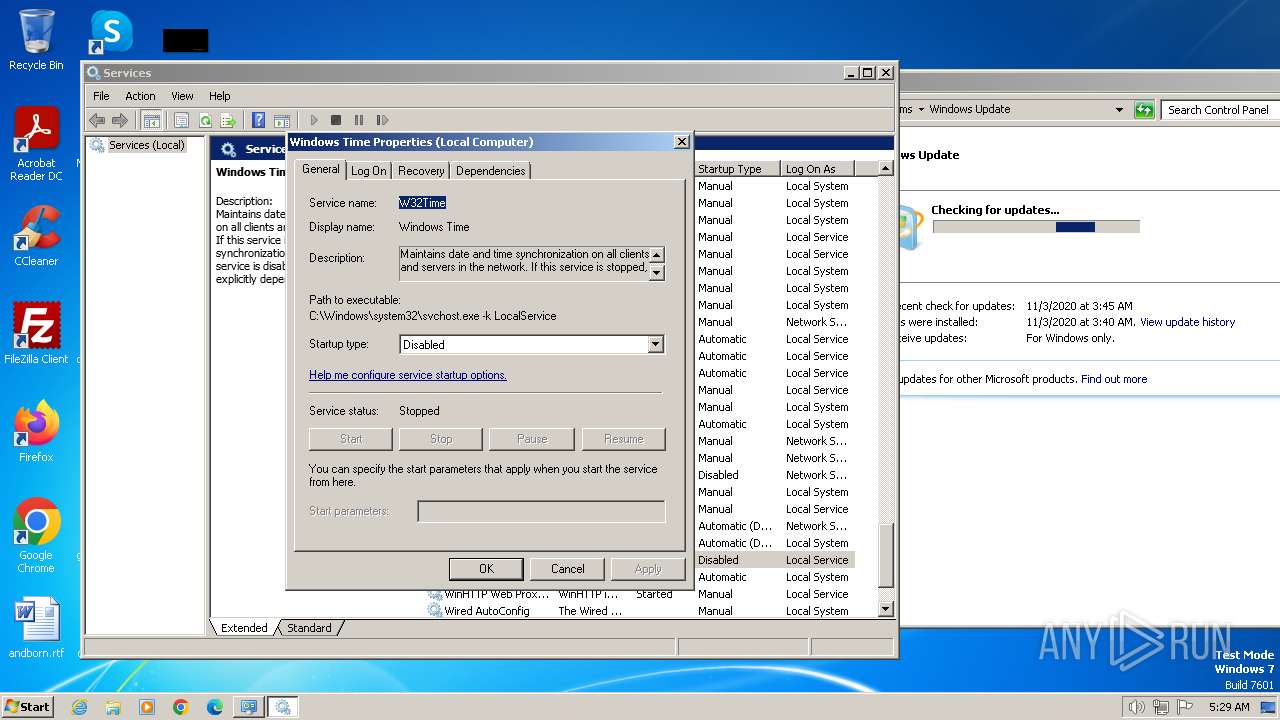Open View update history link in Windows Update
Image resolution: width=1280 pixels, height=720 pixels.
(1187, 322)
